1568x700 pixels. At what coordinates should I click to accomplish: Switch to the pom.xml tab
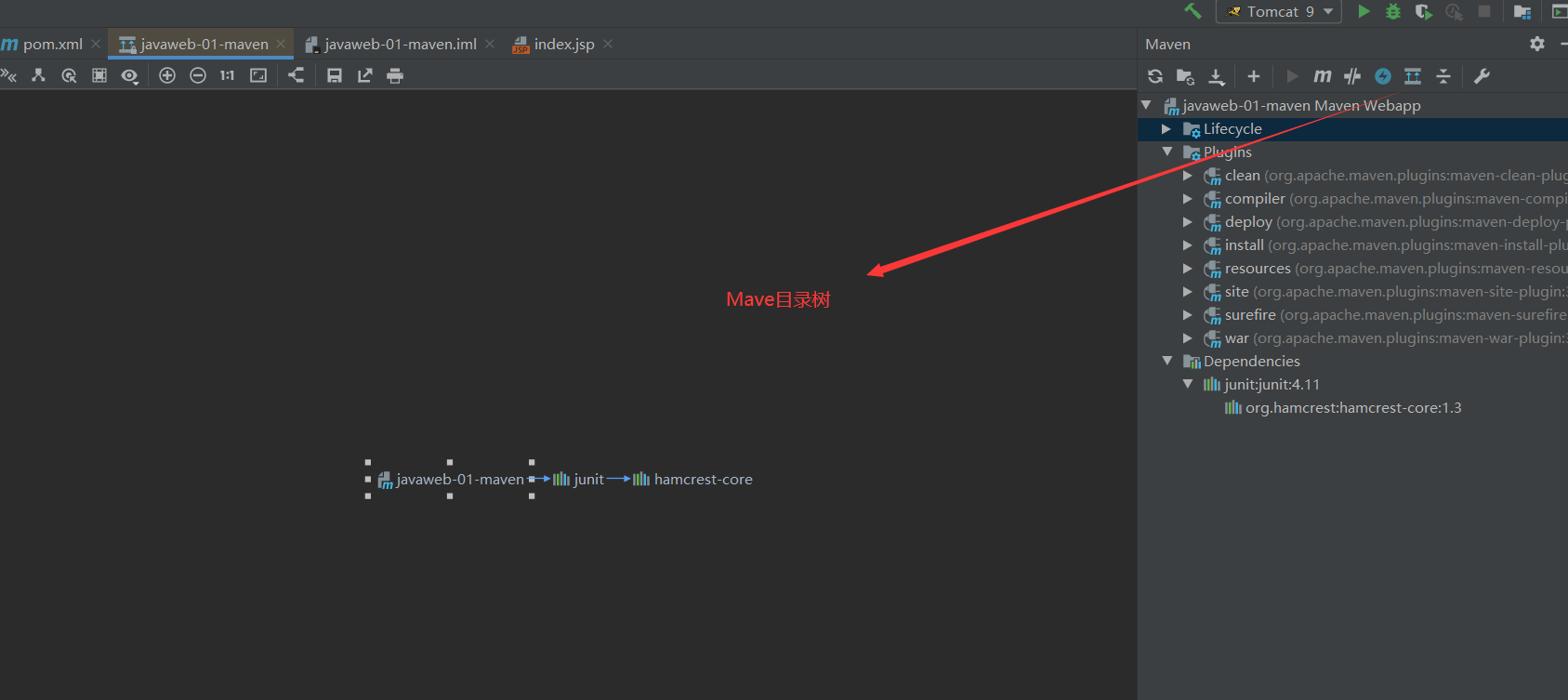42,44
